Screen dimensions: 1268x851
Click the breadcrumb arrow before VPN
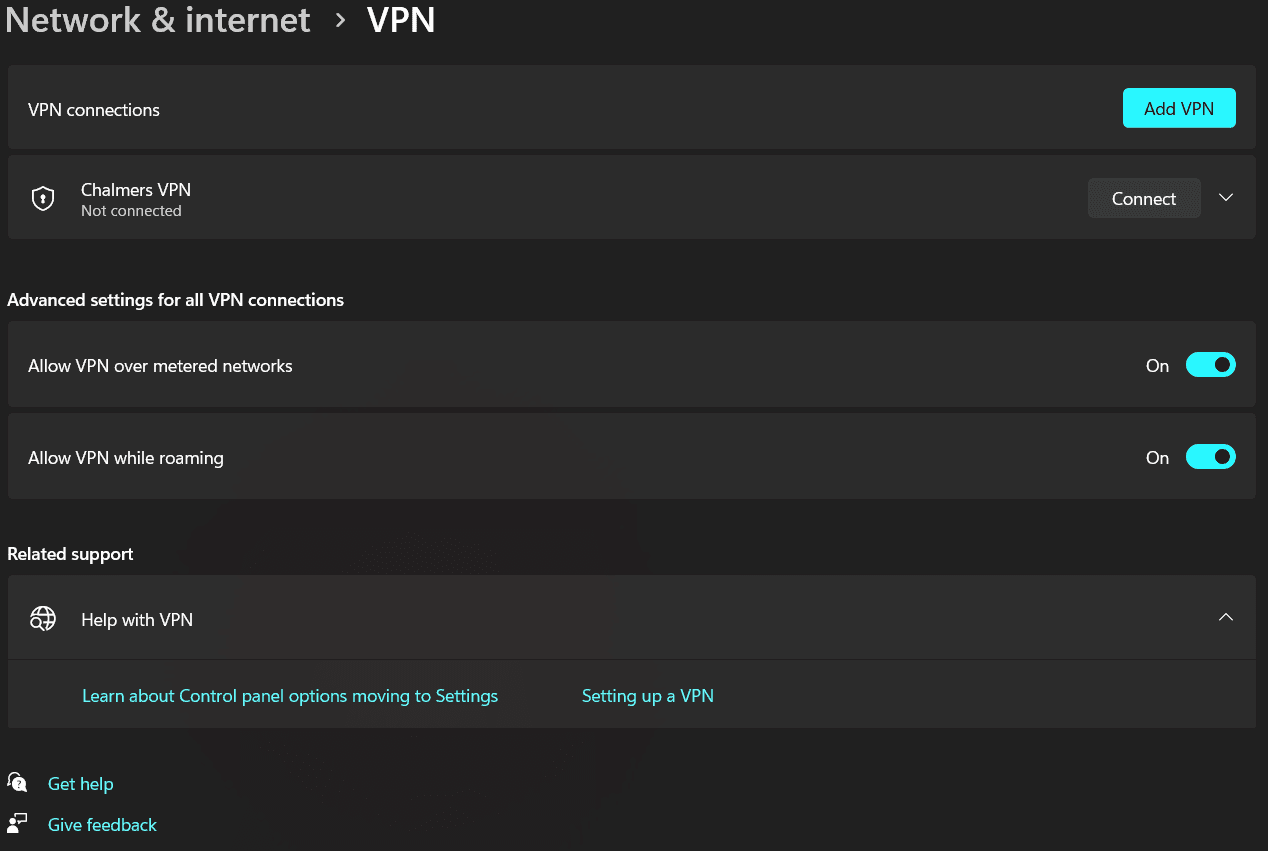[x=340, y=21]
